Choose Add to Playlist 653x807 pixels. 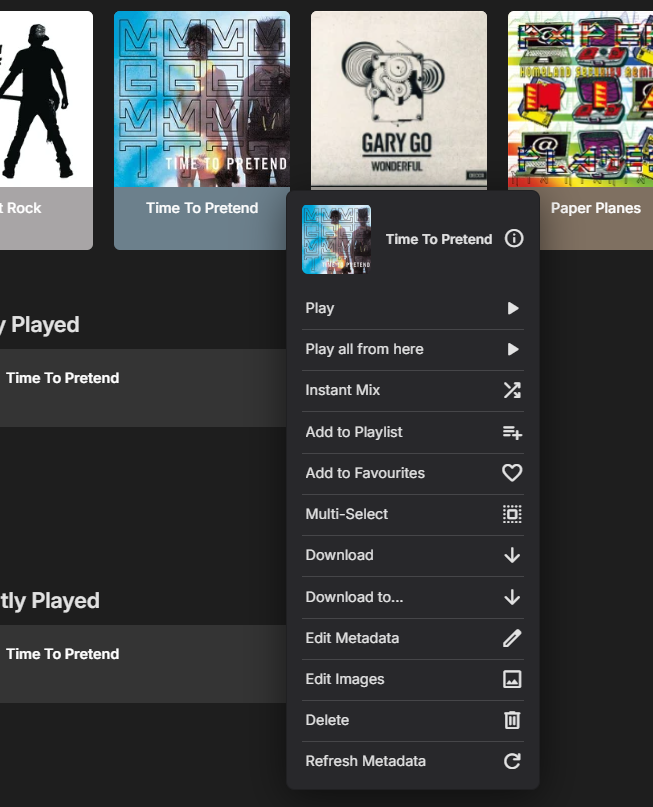413,432
